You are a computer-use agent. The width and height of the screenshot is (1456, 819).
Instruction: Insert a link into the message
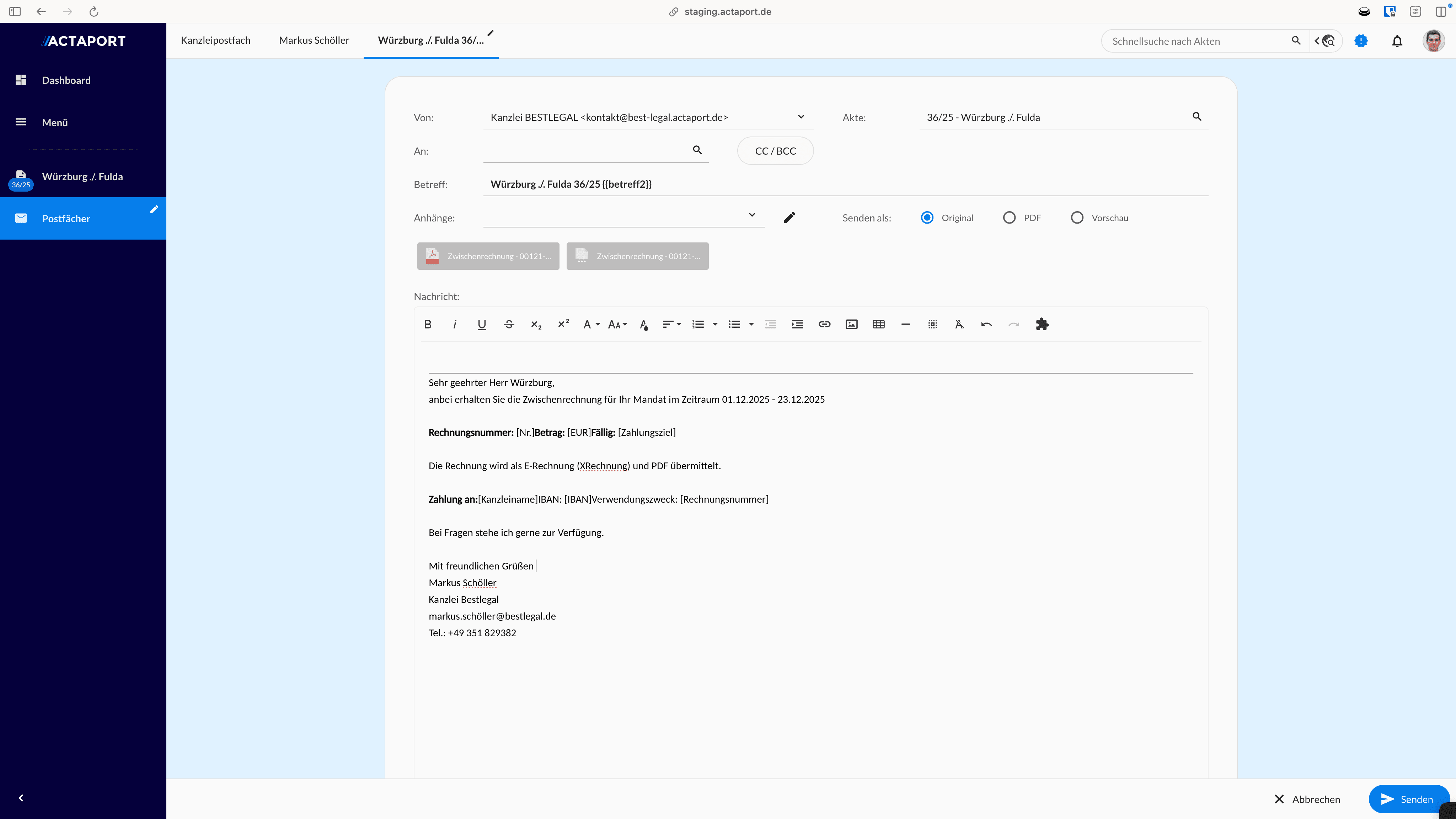[x=824, y=324]
